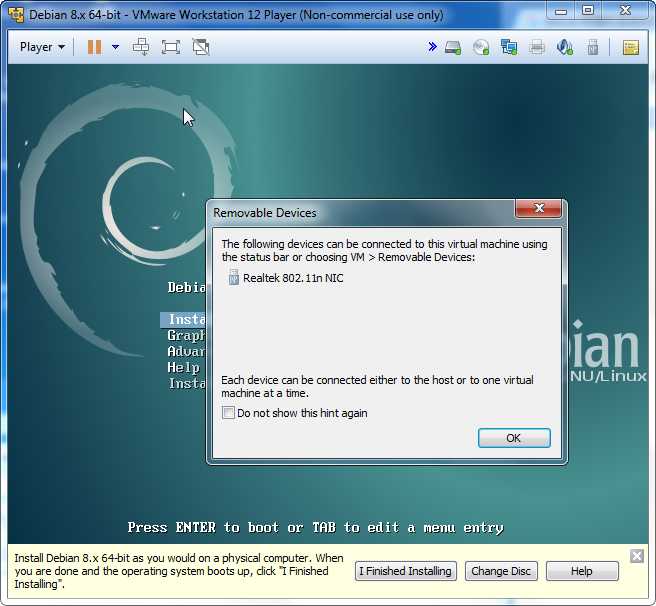
Task: Click the Realtek NIC USB icon
Action: [x=234, y=277]
